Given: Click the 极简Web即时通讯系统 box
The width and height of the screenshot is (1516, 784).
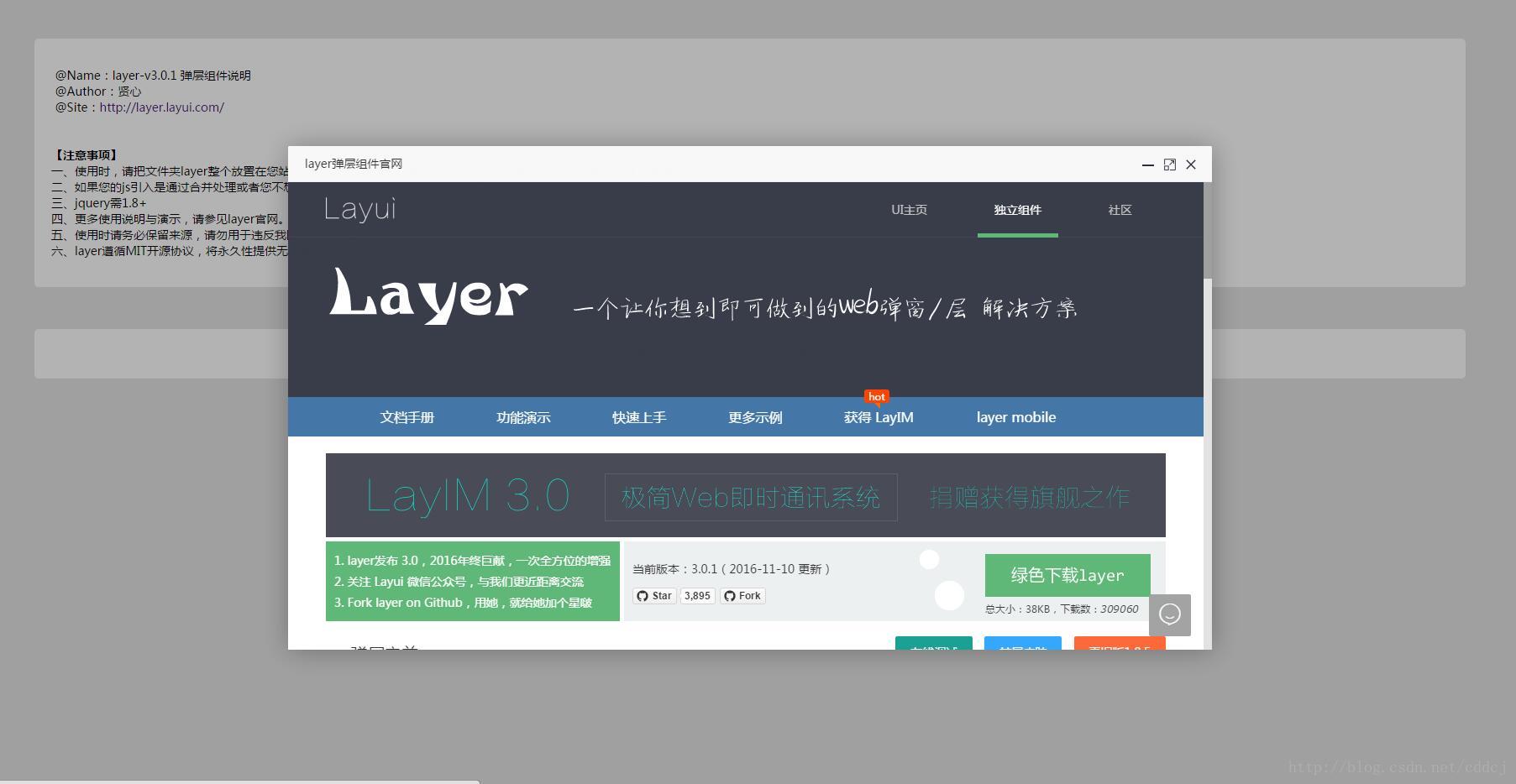Looking at the screenshot, I should click(751, 497).
